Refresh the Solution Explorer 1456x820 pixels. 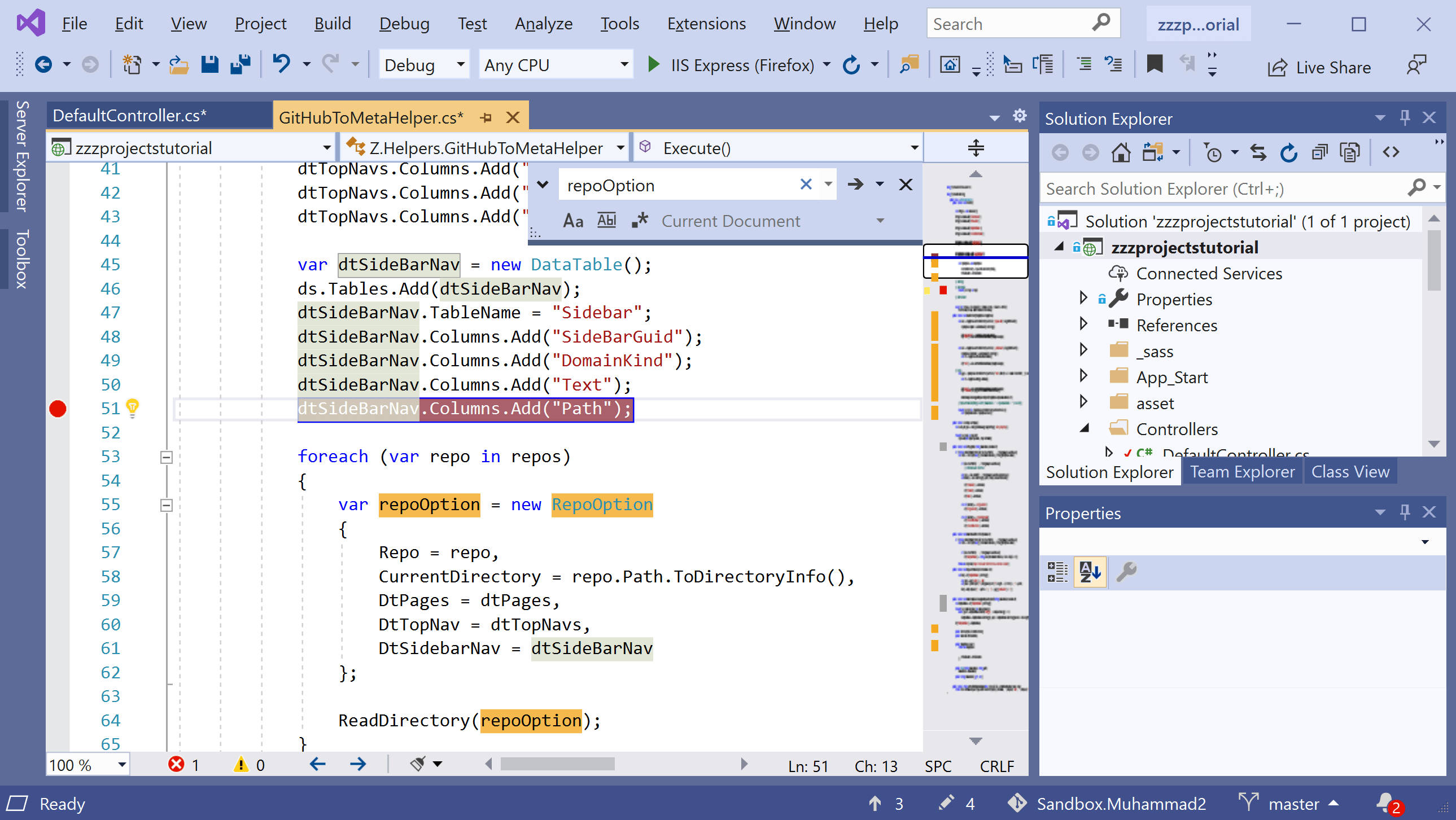click(x=1289, y=151)
